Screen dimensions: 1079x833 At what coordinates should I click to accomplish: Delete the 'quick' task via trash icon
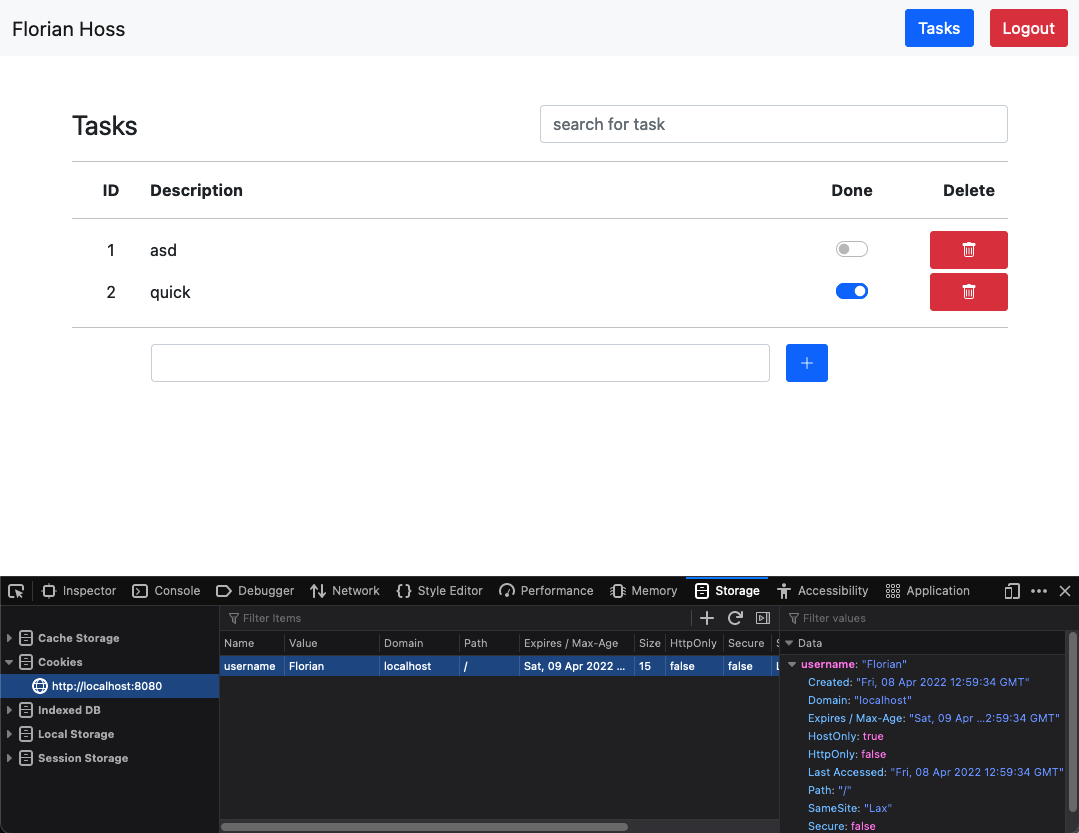coord(968,292)
